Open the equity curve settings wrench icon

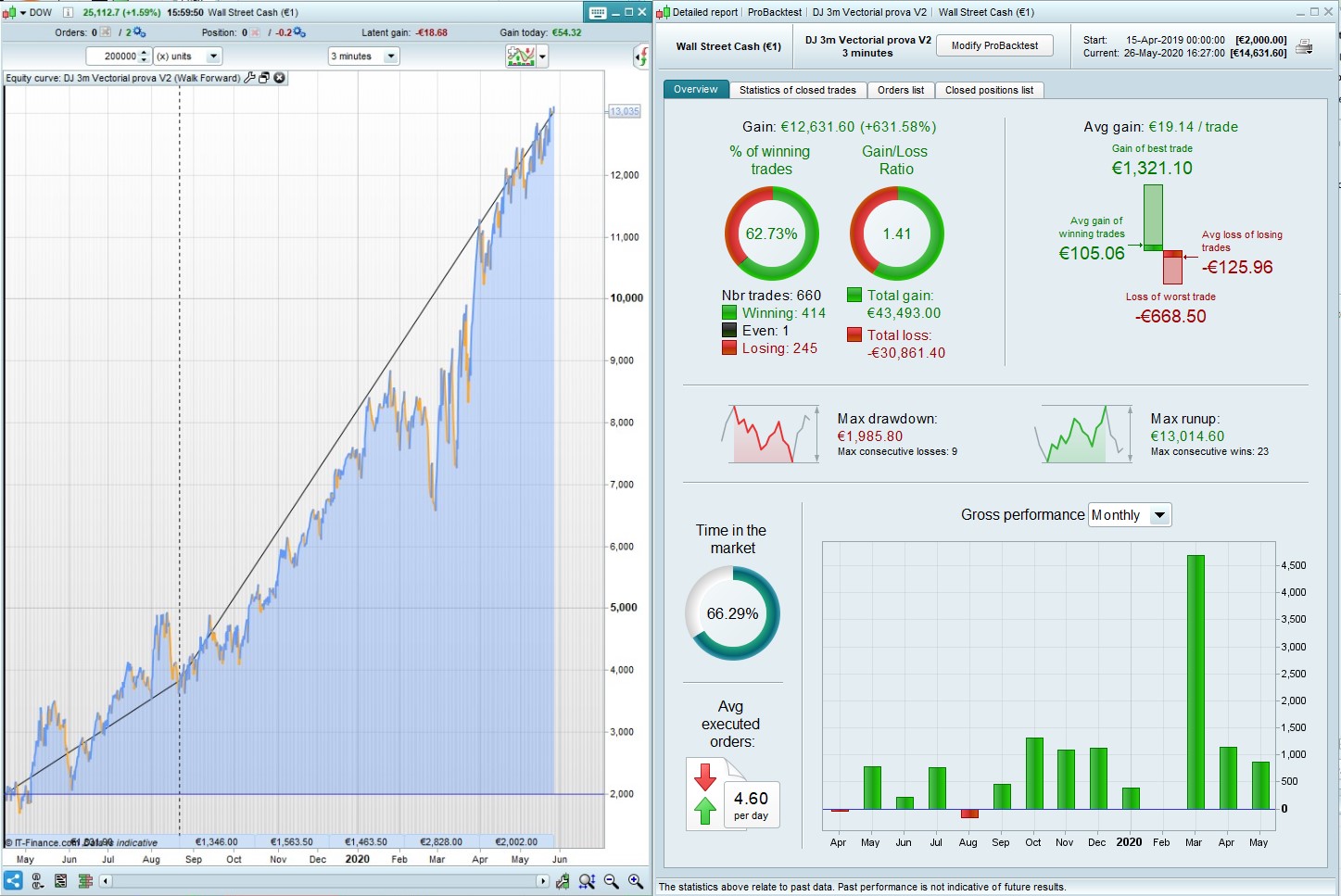pos(249,78)
